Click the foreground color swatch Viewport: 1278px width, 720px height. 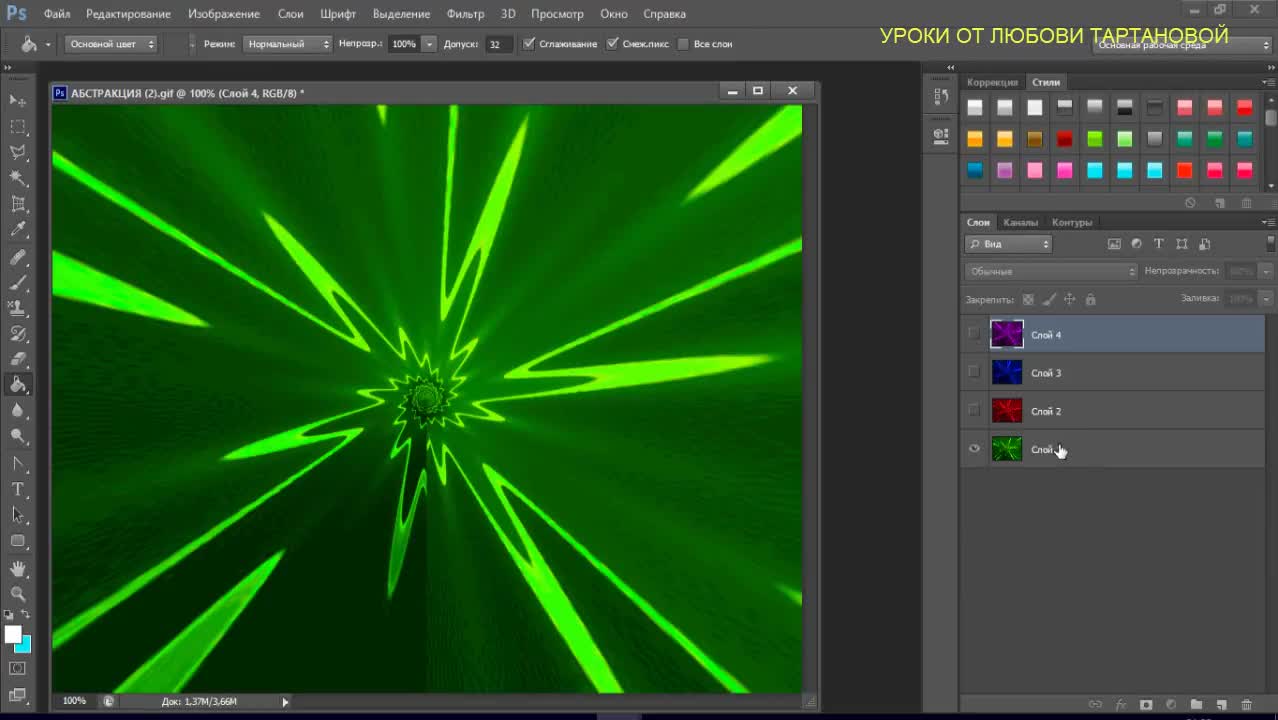click(12, 634)
